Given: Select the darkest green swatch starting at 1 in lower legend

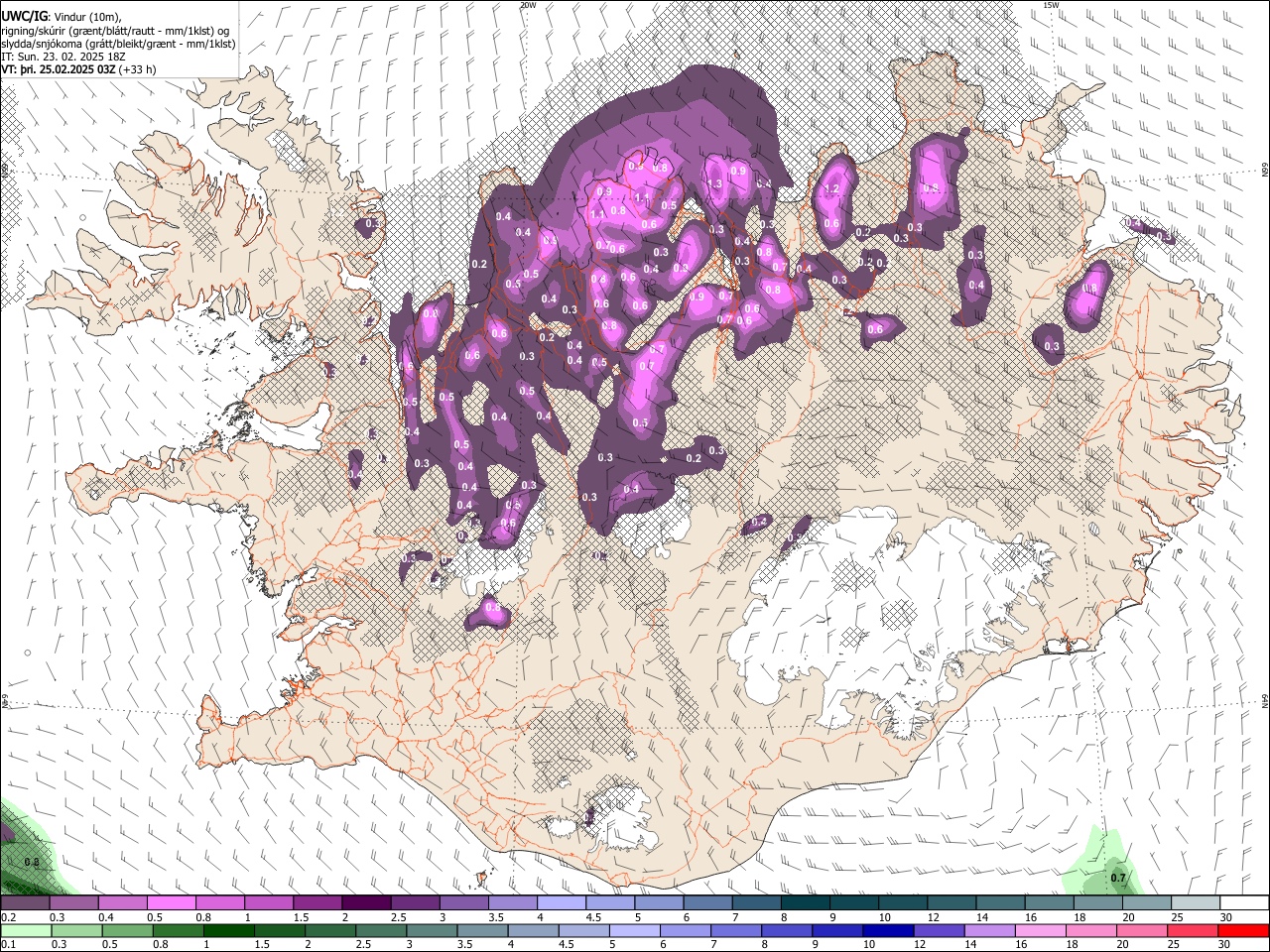Looking at the screenshot, I should click(x=228, y=931).
